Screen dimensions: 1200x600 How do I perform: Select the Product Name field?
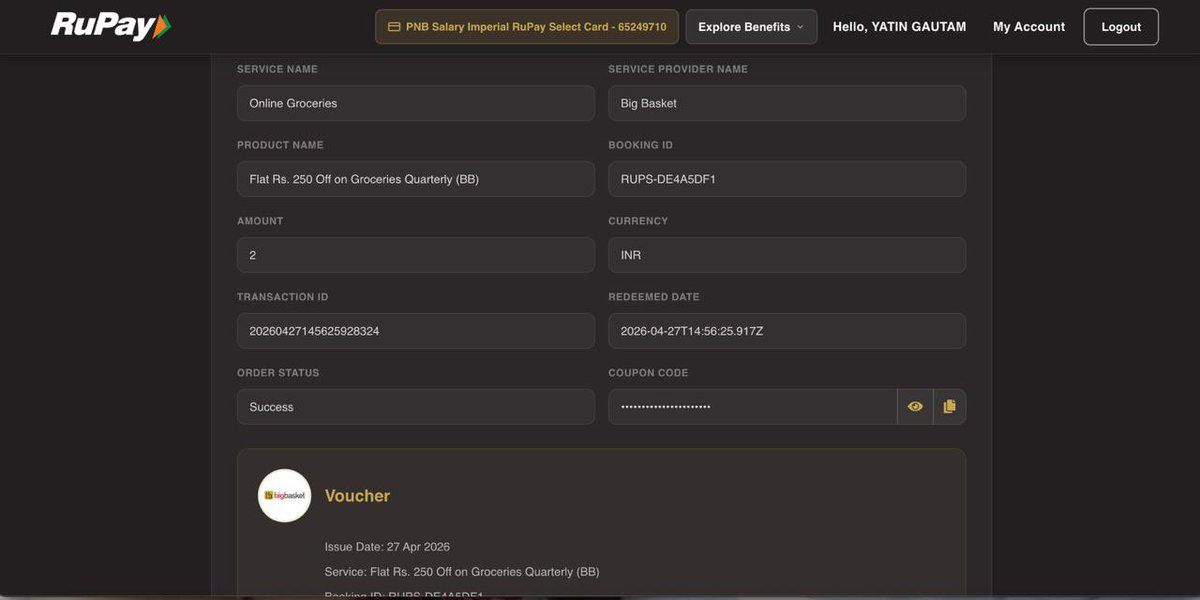click(416, 179)
